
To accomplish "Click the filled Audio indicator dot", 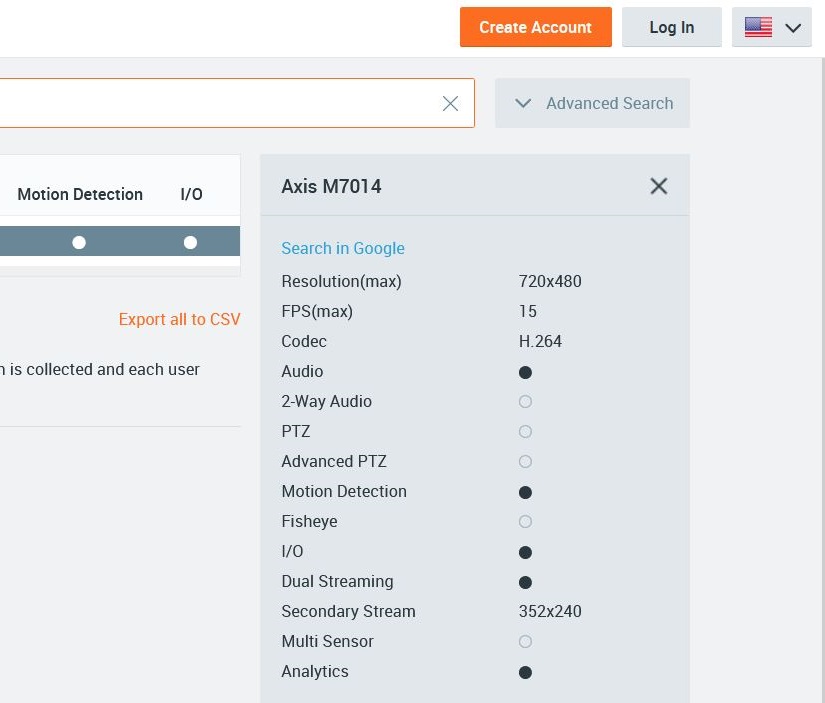I will pyautogui.click(x=525, y=372).
